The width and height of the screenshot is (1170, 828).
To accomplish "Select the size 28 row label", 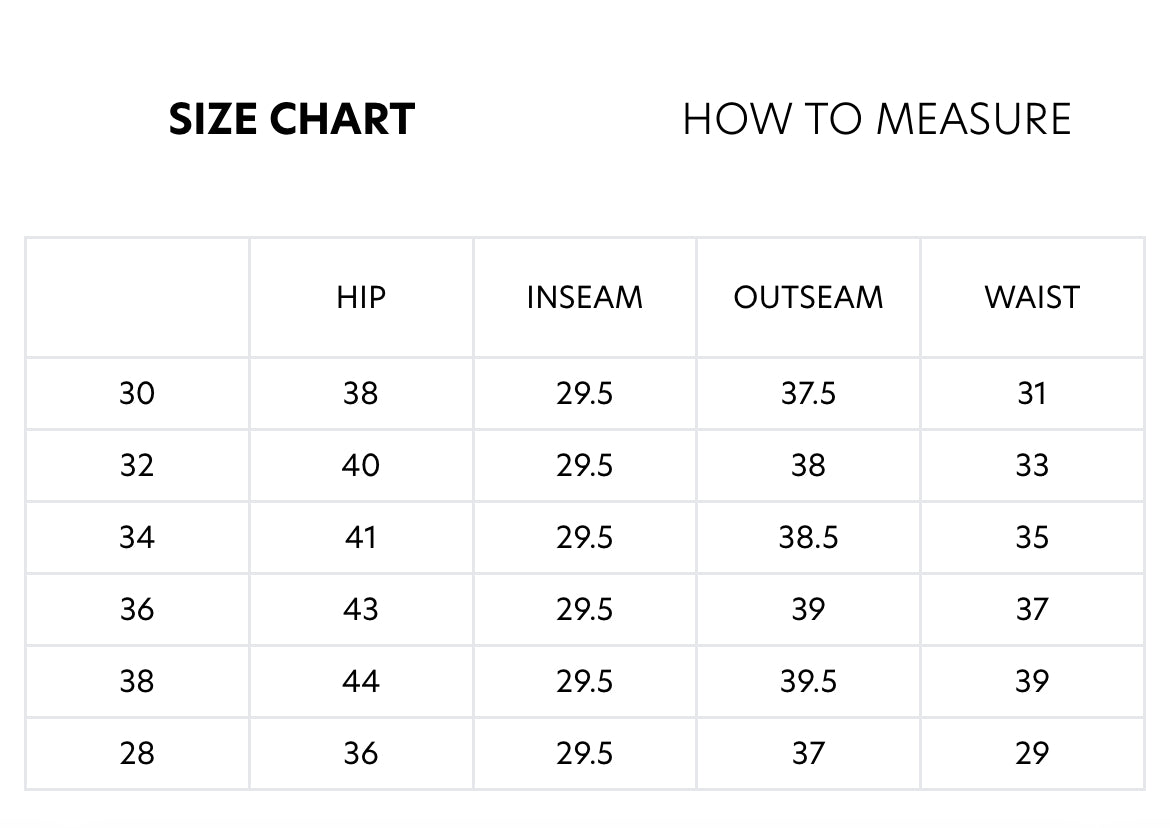I will 137,753.
